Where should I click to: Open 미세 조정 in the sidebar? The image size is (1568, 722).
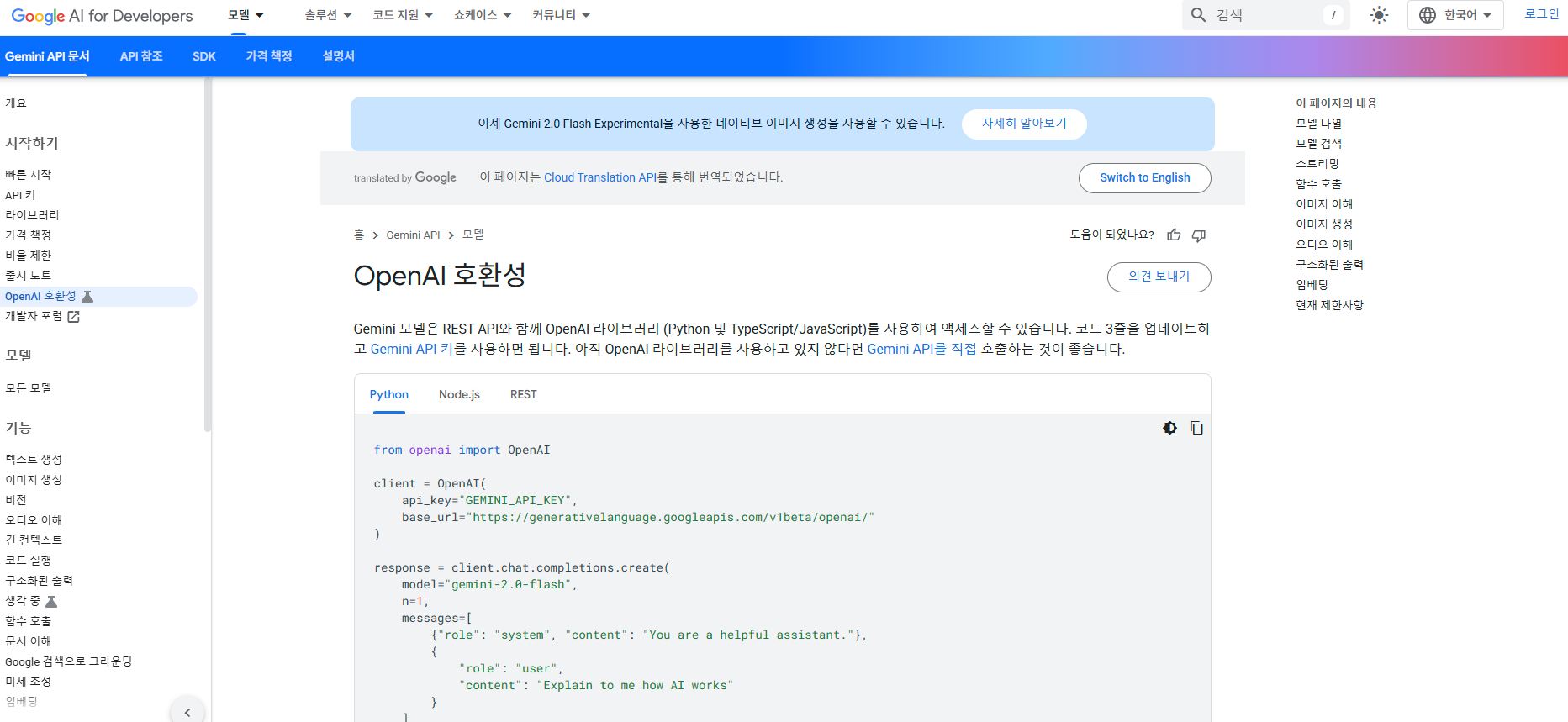(29, 682)
